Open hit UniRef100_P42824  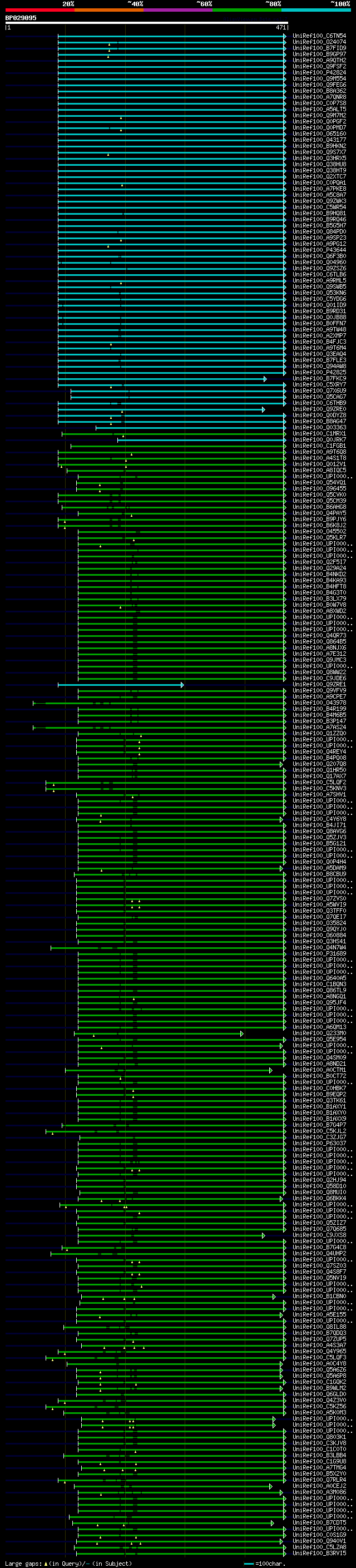(319, 72)
